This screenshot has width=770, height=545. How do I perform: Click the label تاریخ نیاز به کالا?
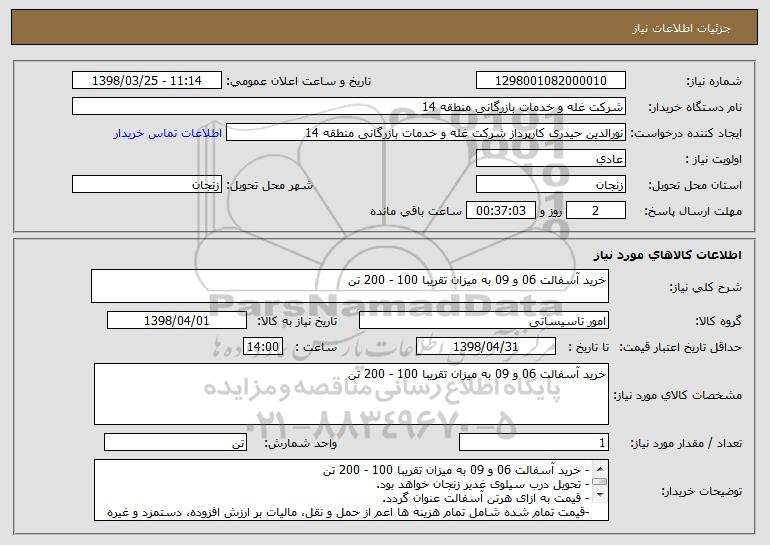point(297,321)
